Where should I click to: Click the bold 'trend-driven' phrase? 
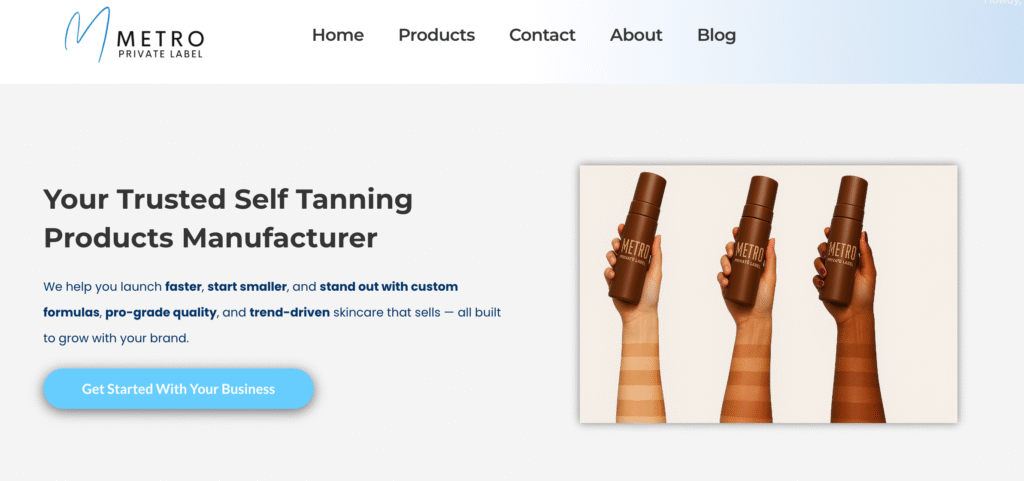(289, 313)
